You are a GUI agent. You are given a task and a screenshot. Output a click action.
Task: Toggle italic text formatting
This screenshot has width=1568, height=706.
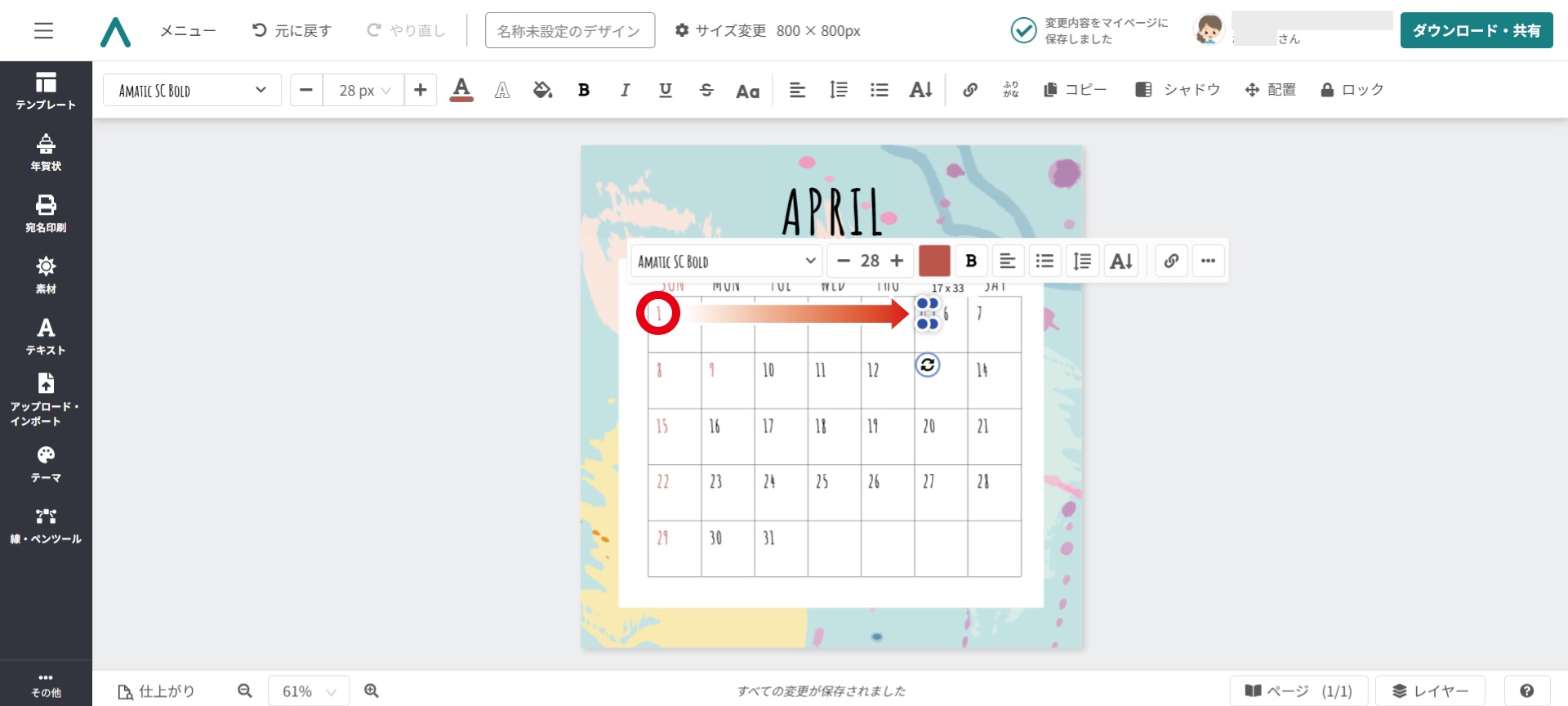point(625,90)
